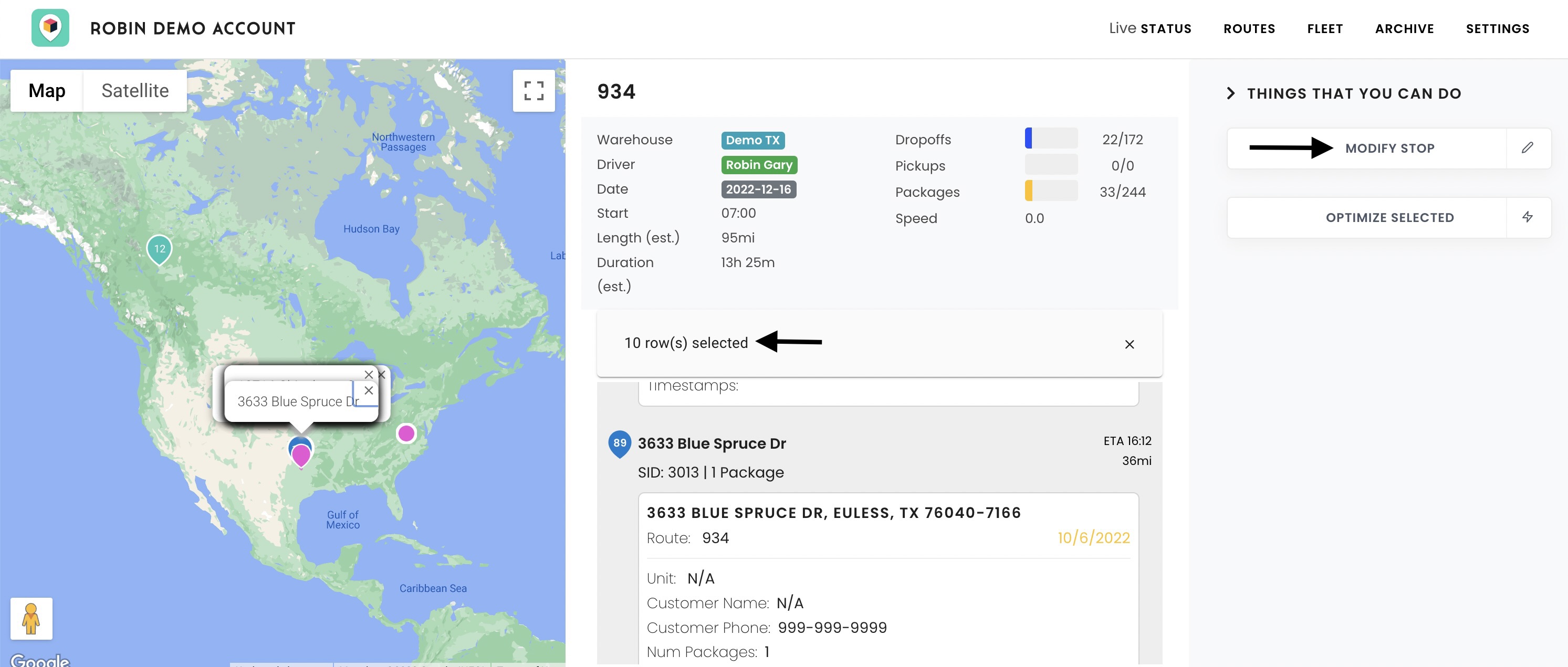
Task: Dismiss the 10 row(s) selected banner
Action: tap(1129, 344)
